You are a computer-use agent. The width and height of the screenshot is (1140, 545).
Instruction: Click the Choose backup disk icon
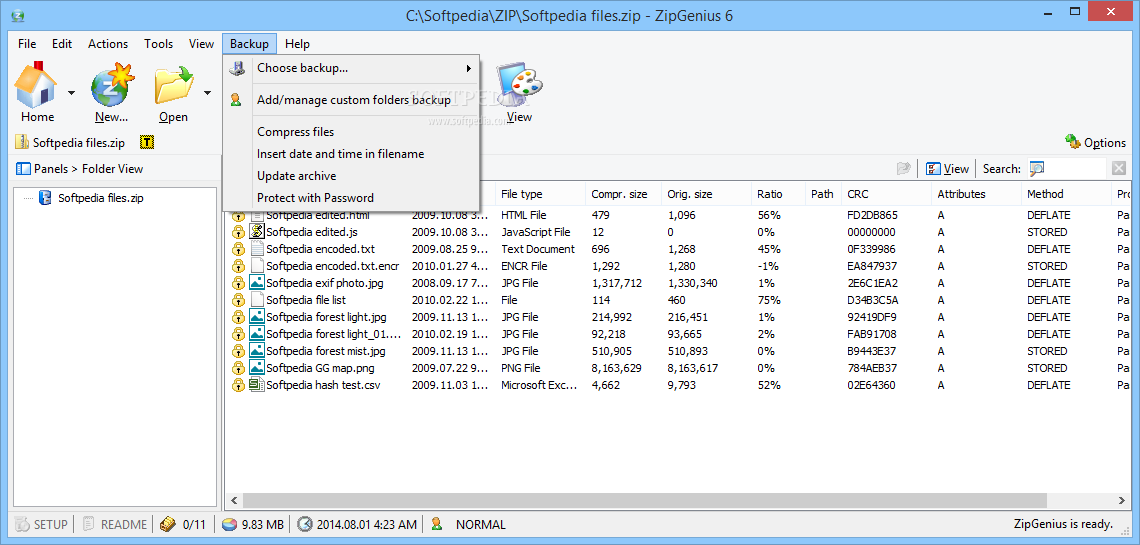(x=237, y=68)
